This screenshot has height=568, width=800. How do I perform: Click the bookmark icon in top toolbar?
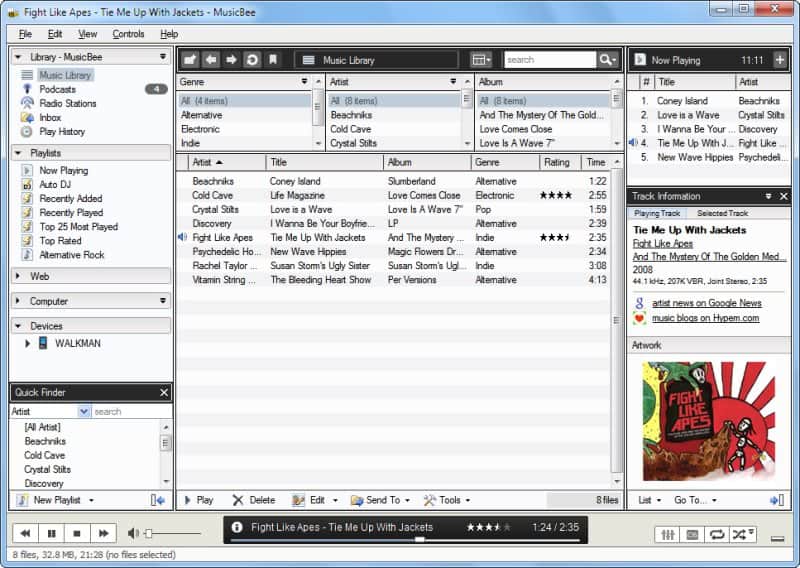pos(273,60)
